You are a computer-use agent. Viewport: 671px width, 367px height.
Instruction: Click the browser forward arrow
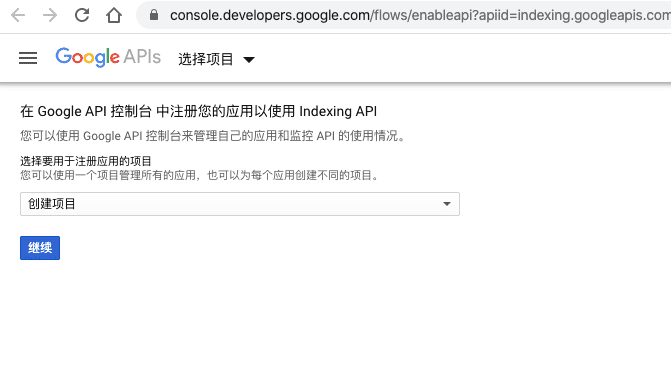tap(50, 15)
